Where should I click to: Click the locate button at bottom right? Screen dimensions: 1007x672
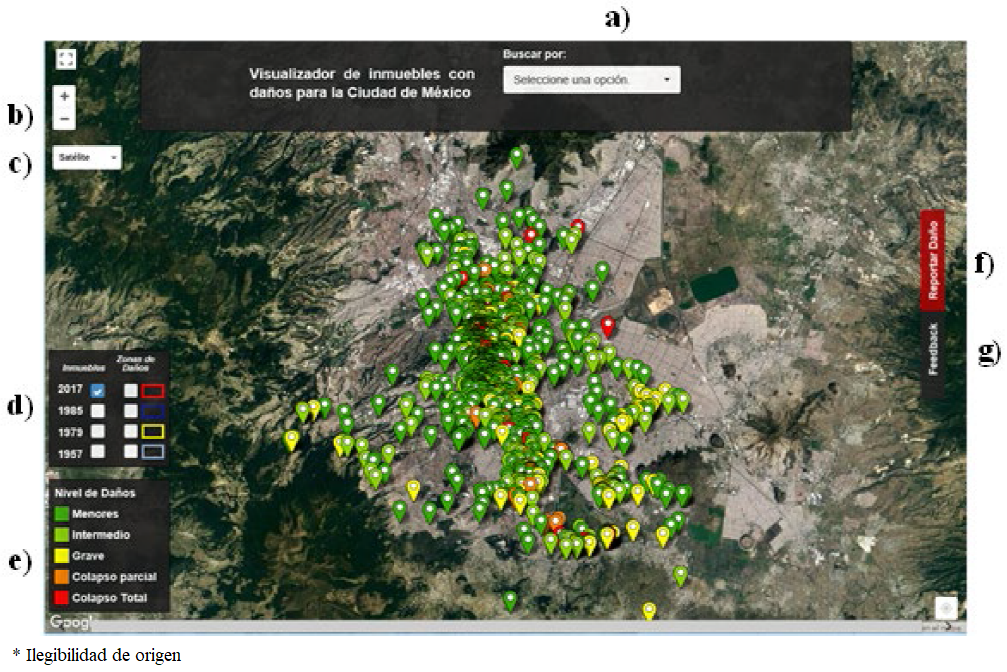946,608
